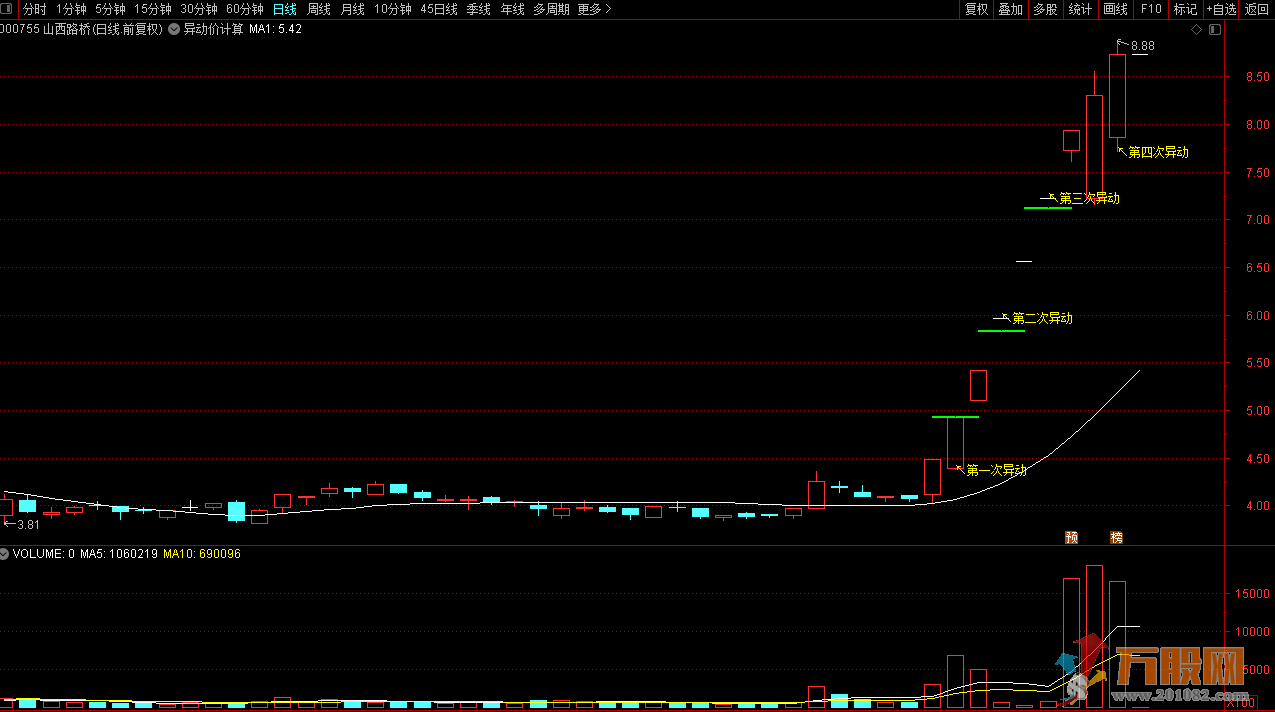Switch to the 10分钟 timeframe
Image resolution: width=1275 pixels, height=712 pixels.
393,9
